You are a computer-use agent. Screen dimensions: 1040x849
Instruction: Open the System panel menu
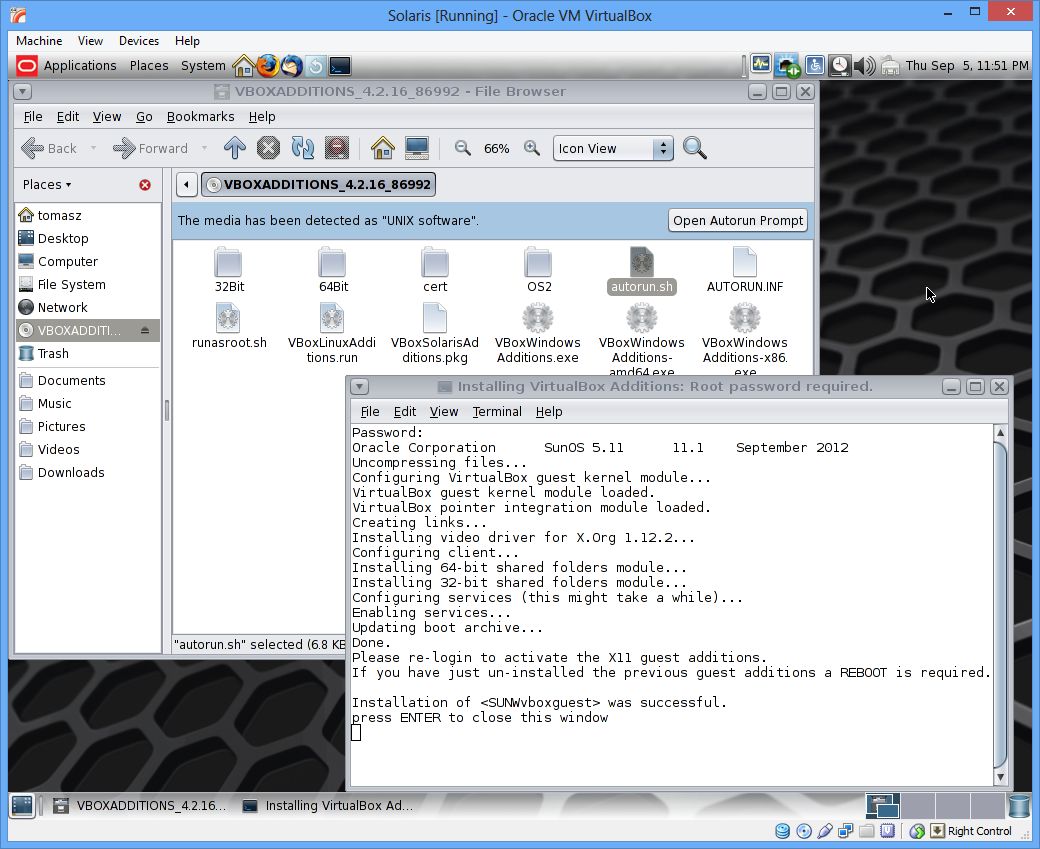point(203,66)
